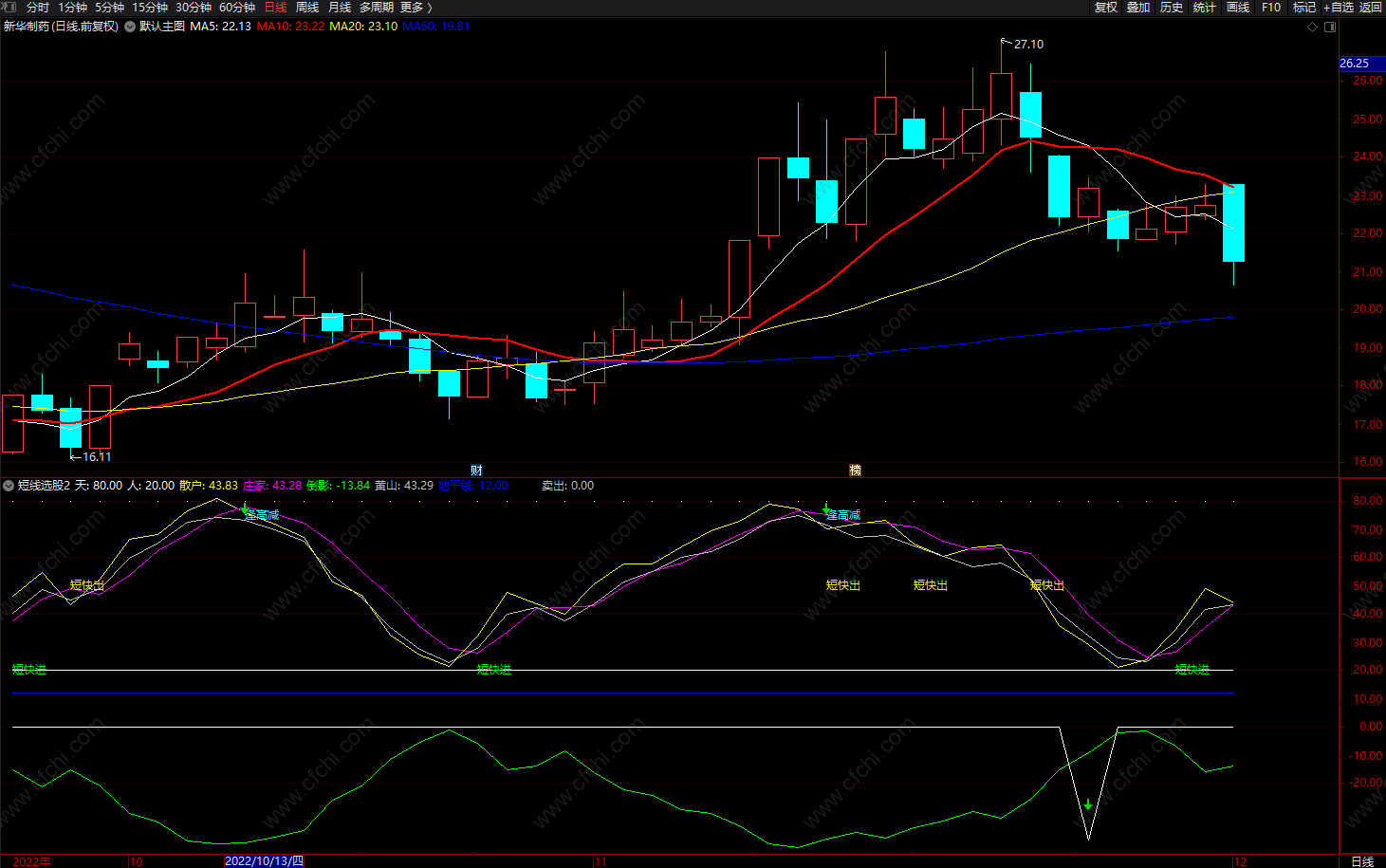Image resolution: width=1386 pixels, height=868 pixels.
Task: Click the 地平线 indicator value
Action: pos(473,486)
